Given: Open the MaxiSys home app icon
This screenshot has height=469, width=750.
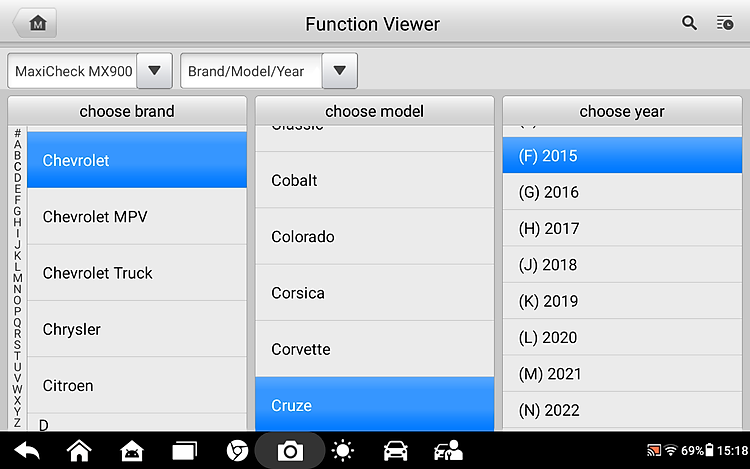Looking at the screenshot, I should pyautogui.click(x=132, y=451).
